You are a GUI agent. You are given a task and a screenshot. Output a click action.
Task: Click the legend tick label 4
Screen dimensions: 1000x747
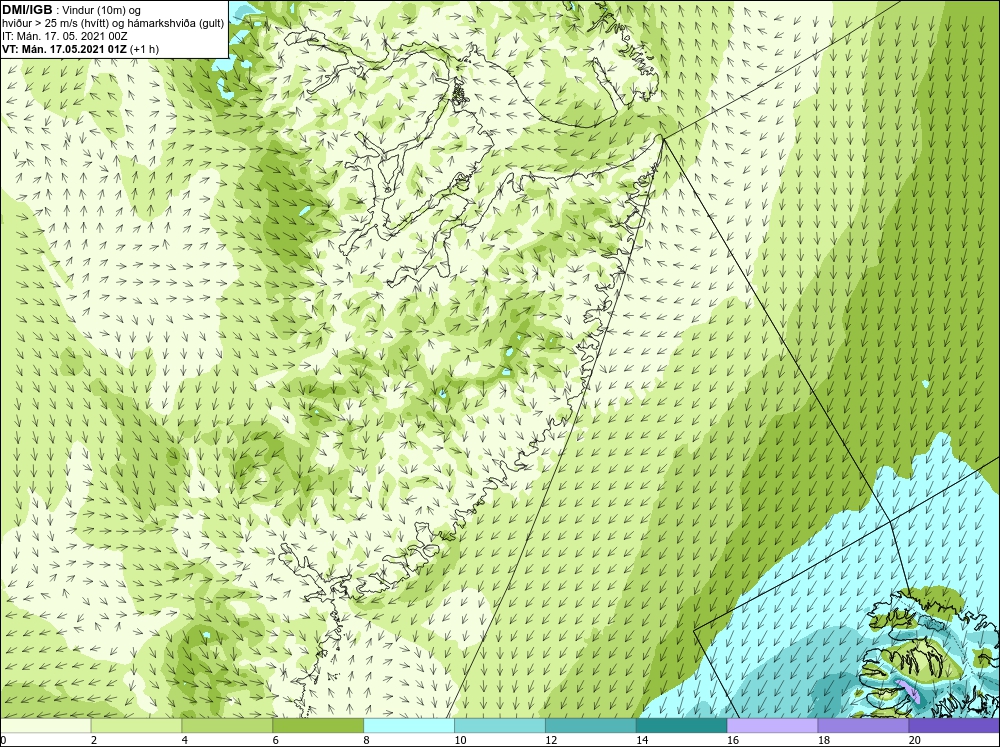tap(185, 740)
